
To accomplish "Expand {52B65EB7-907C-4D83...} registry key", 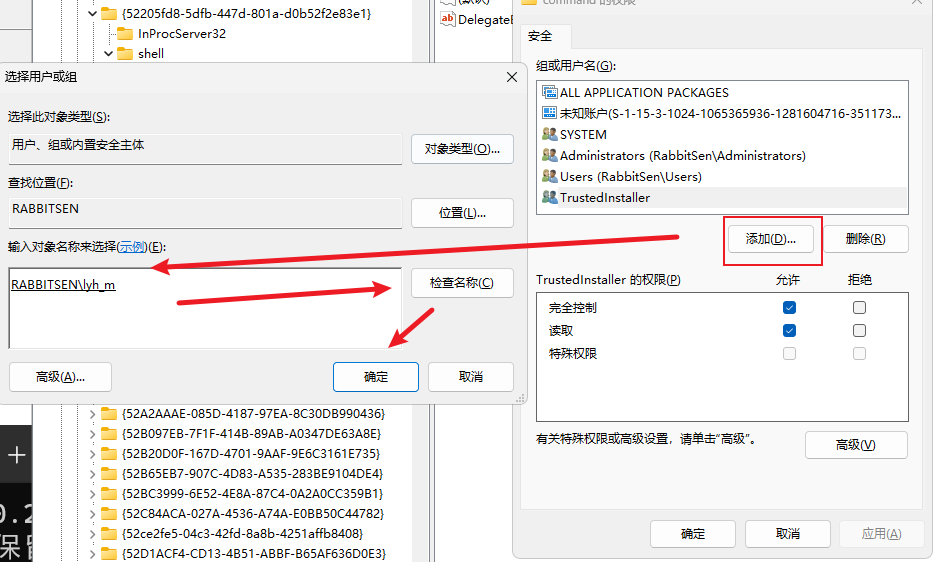I will pyautogui.click(x=92, y=474).
